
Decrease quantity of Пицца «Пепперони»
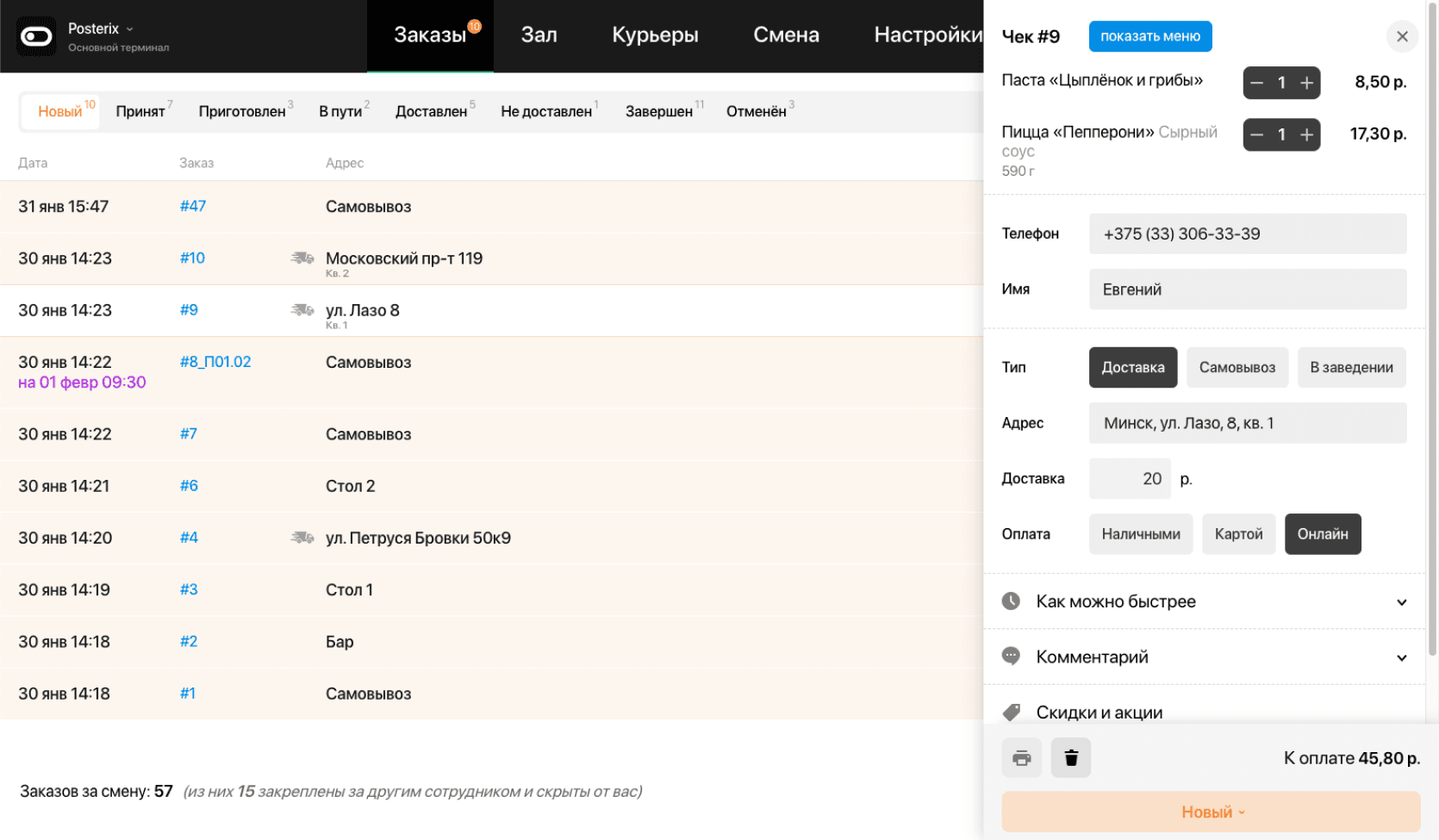coord(1256,134)
